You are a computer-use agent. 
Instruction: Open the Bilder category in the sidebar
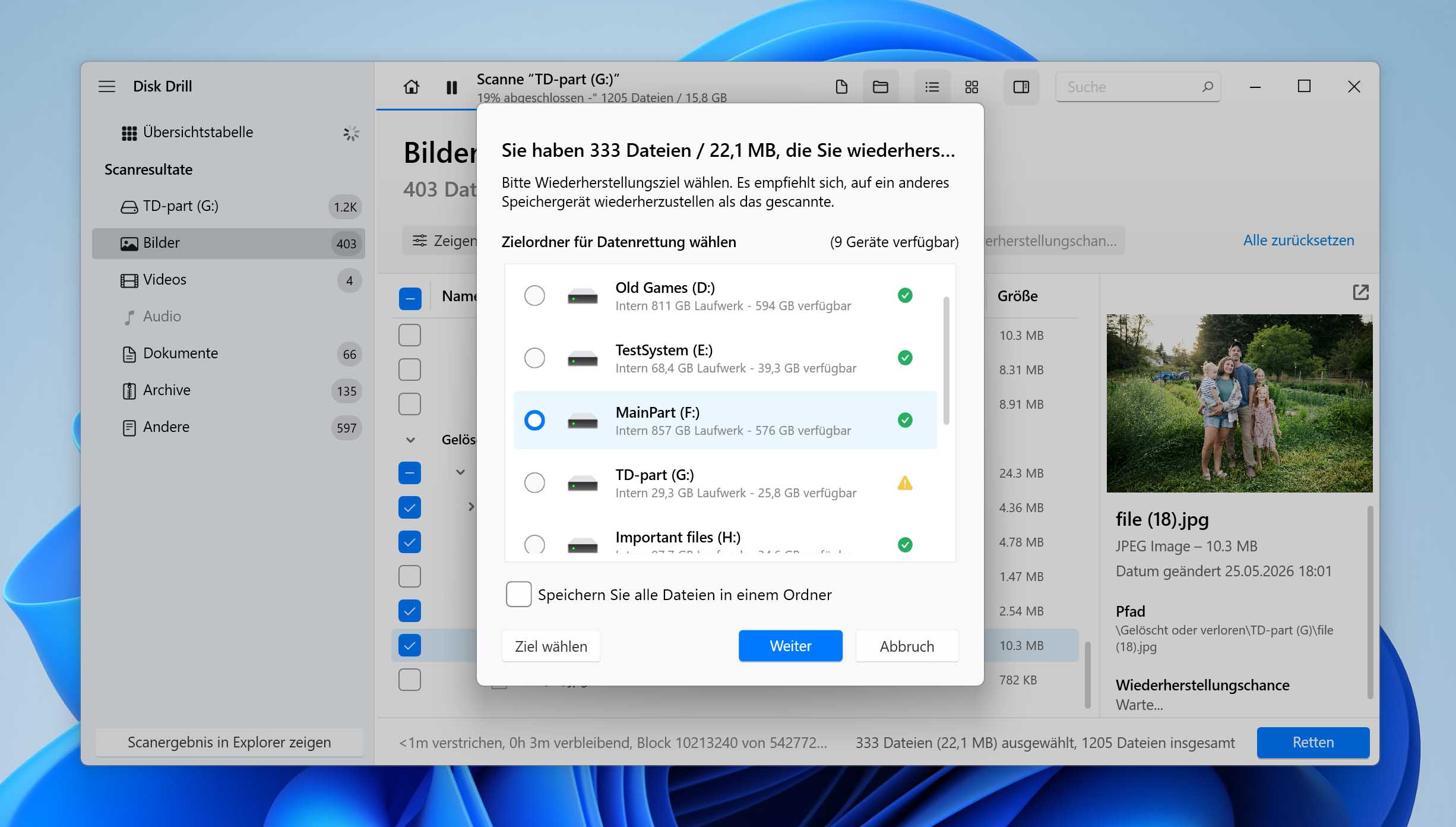click(x=229, y=243)
